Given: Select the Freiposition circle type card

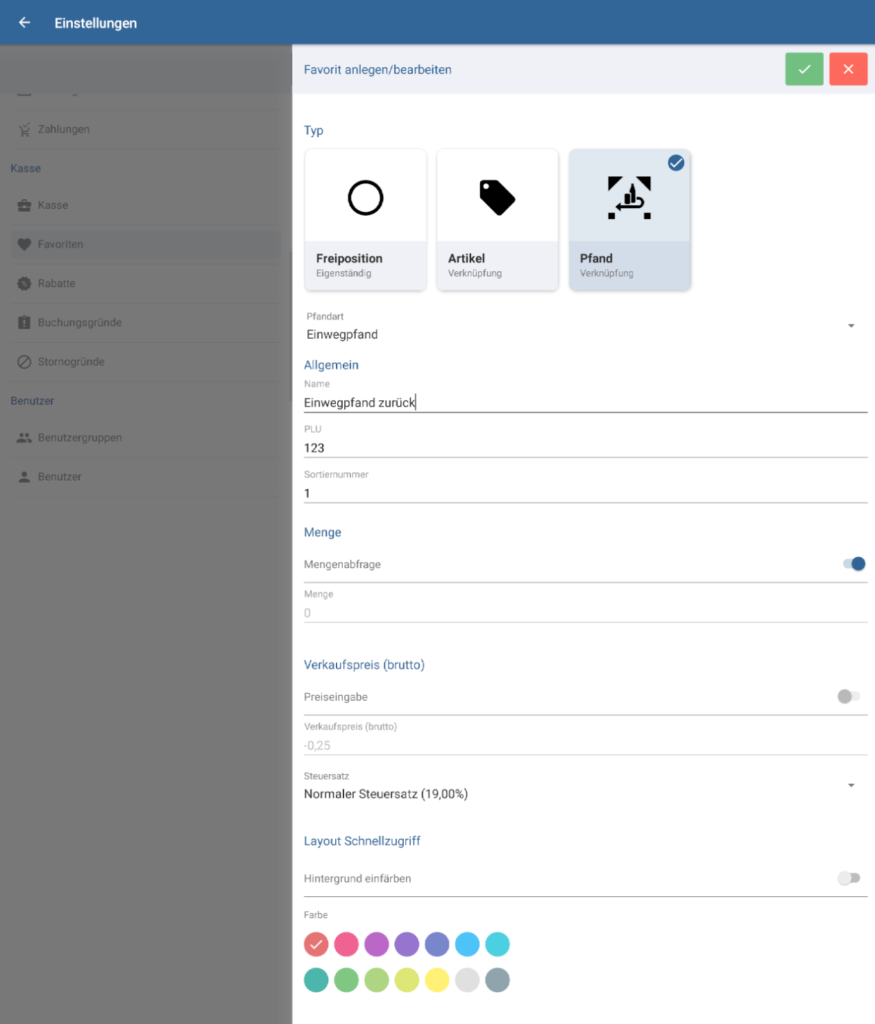Looking at the screenshot, I should pyautogui.click(x=365, y=219).
